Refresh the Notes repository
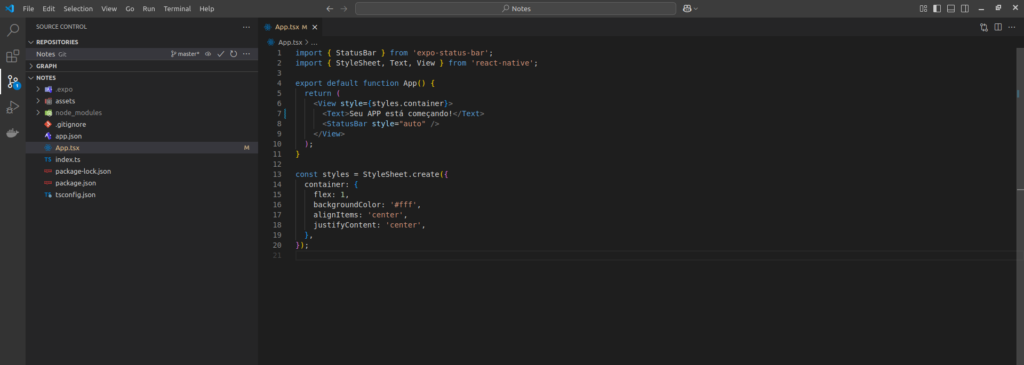Image resolution: width=1024 pixels, height=365 pixels. [233, 54]
